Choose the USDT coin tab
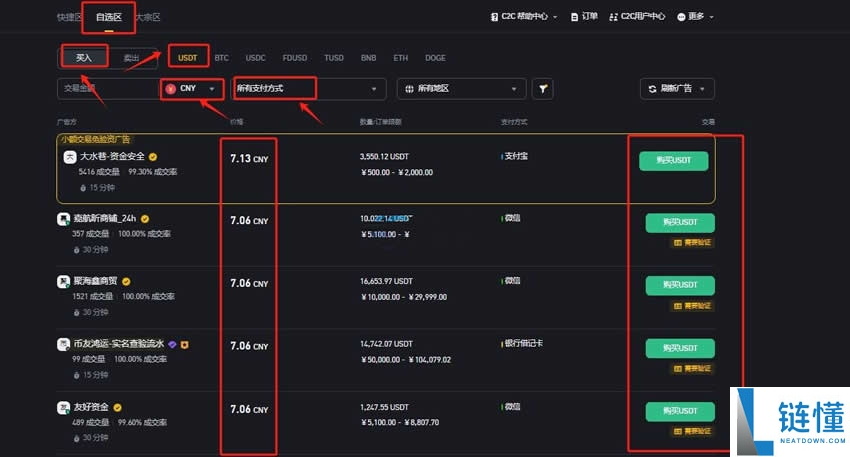 click(188, 57)
